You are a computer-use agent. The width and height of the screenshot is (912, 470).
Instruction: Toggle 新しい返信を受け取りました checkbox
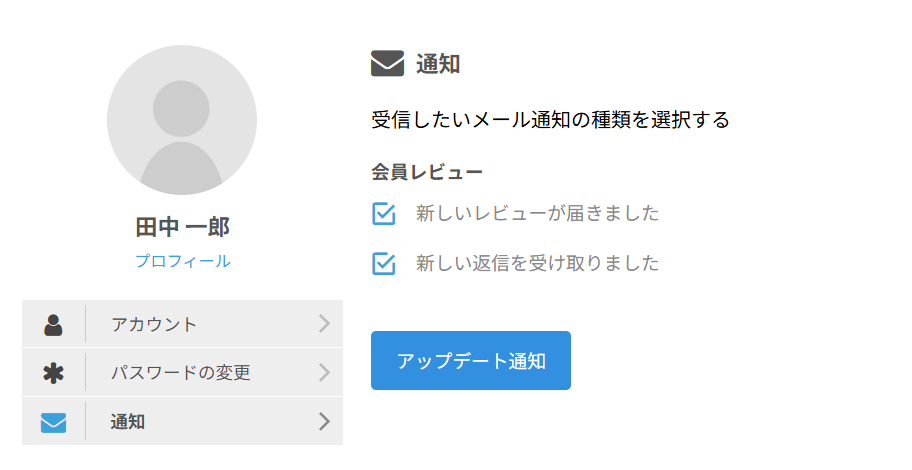384,264
